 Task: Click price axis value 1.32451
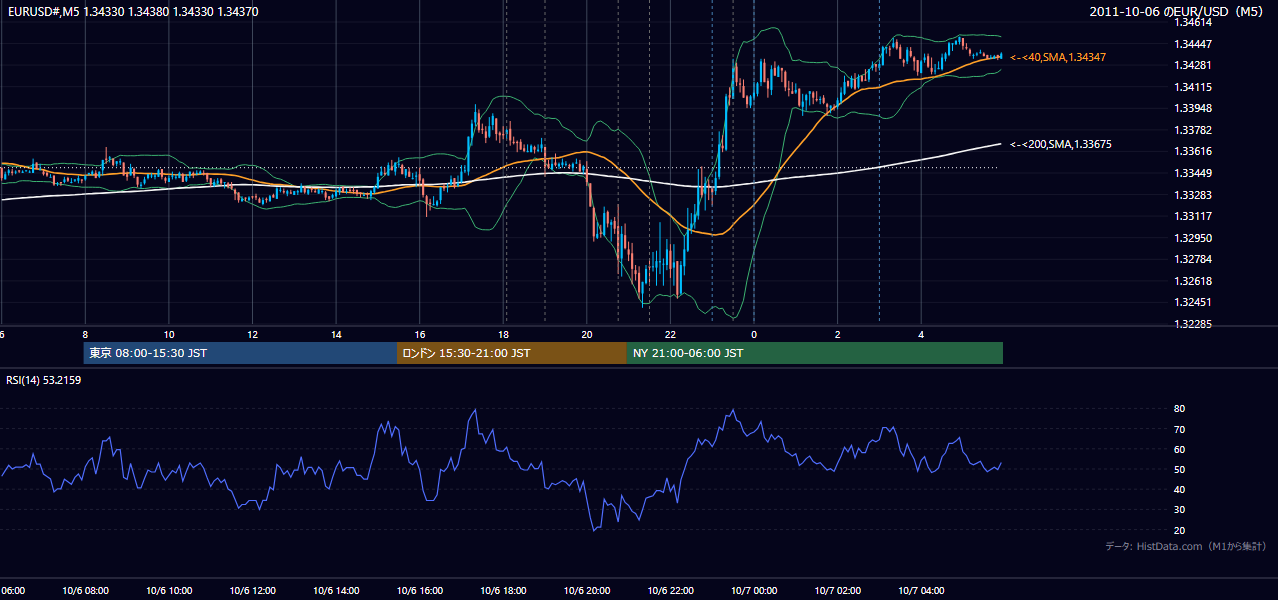[x=1193, y=302]
